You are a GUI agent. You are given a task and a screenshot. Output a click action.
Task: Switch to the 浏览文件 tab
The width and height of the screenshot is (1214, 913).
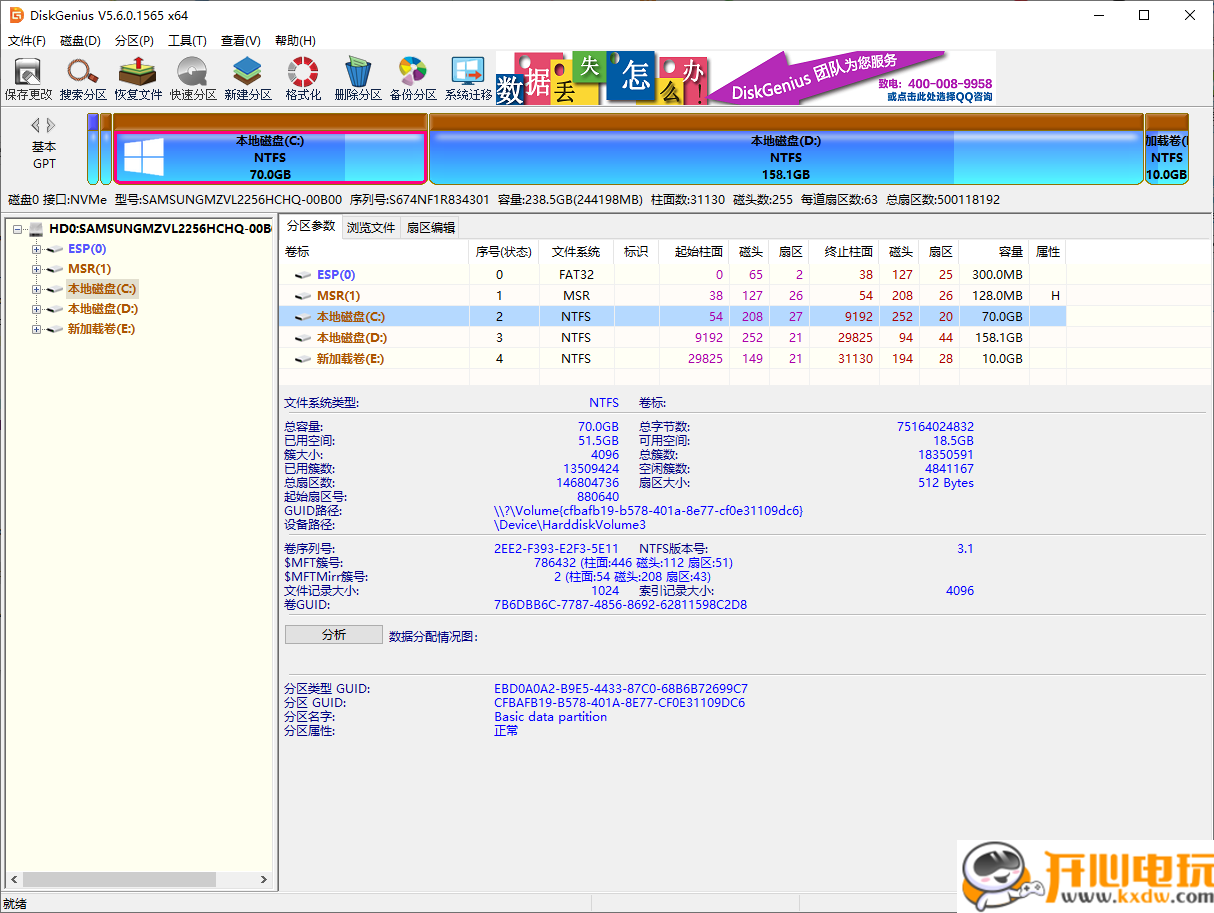coord(371,227)
